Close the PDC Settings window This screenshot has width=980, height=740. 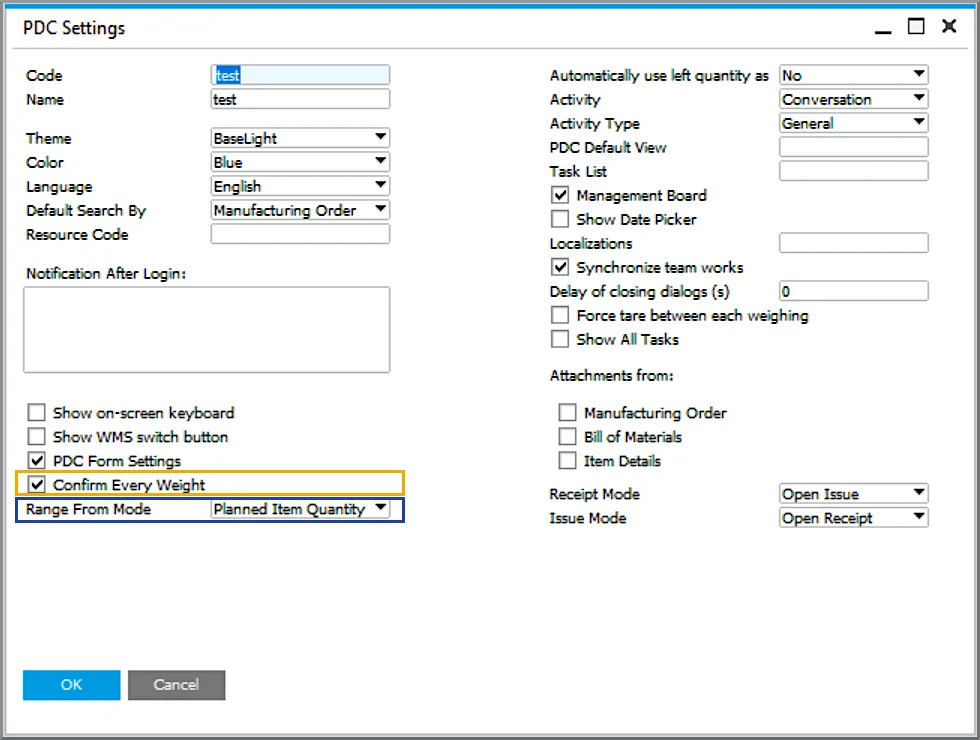949,26
